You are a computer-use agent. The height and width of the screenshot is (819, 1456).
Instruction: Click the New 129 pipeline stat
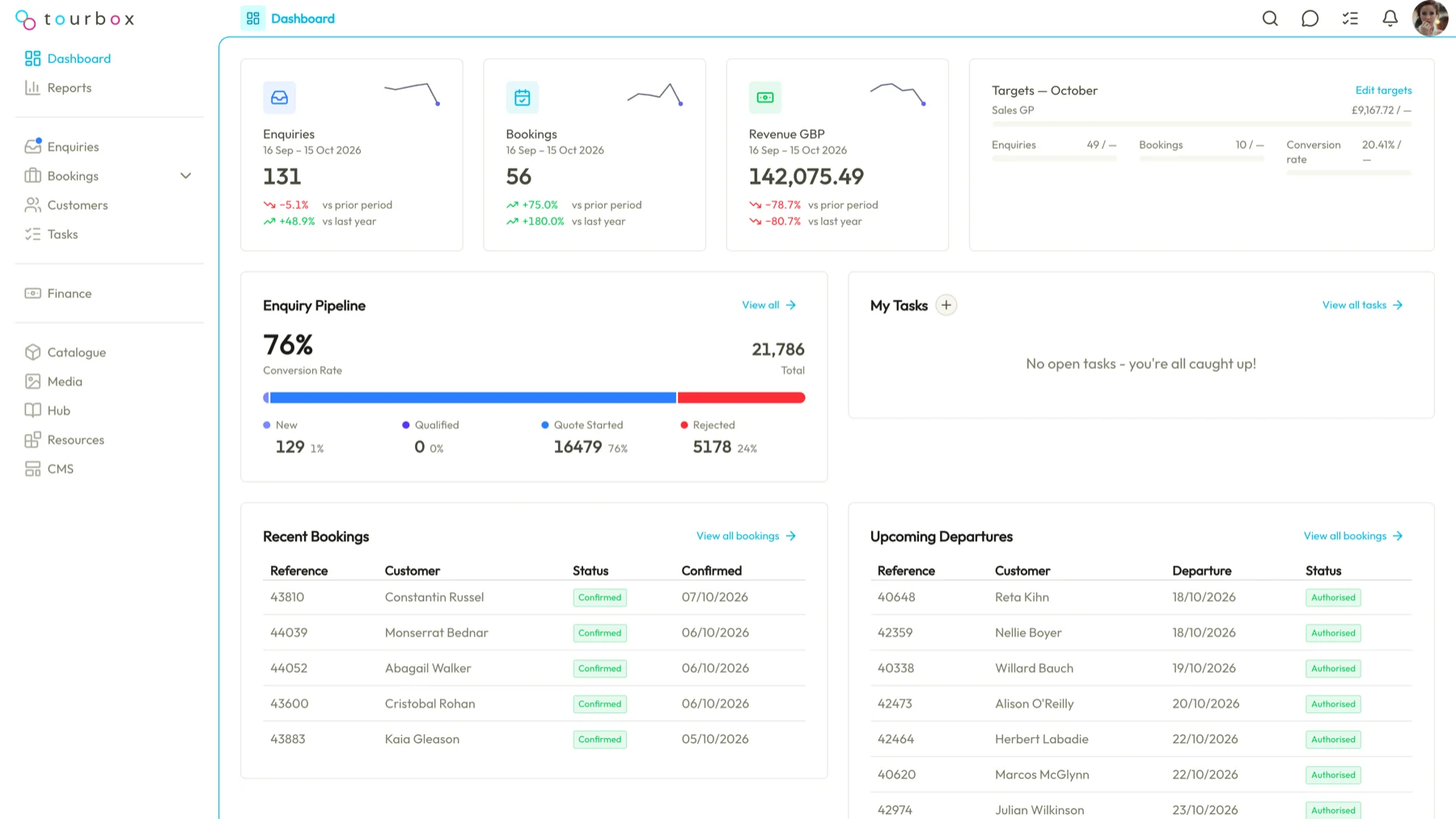(x=294, y=437)
